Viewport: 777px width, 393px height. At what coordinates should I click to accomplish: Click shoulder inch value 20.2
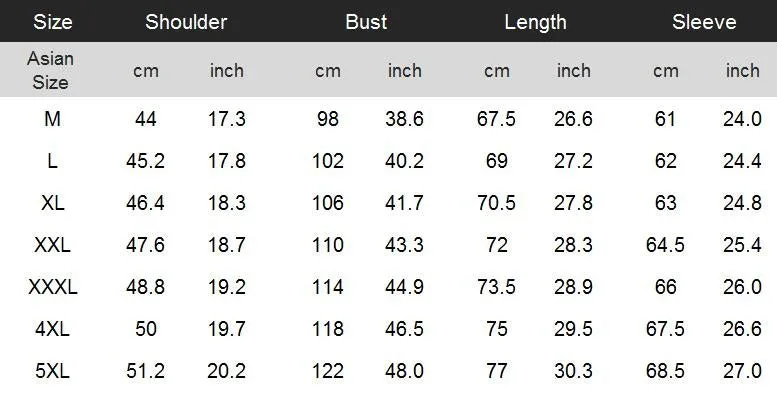coord(226,371)
